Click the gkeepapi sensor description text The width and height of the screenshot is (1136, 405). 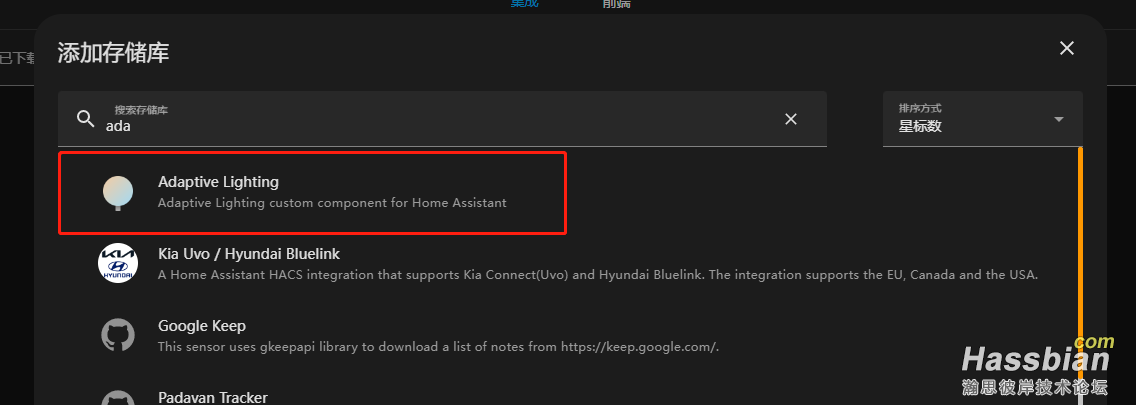[438, 346]
